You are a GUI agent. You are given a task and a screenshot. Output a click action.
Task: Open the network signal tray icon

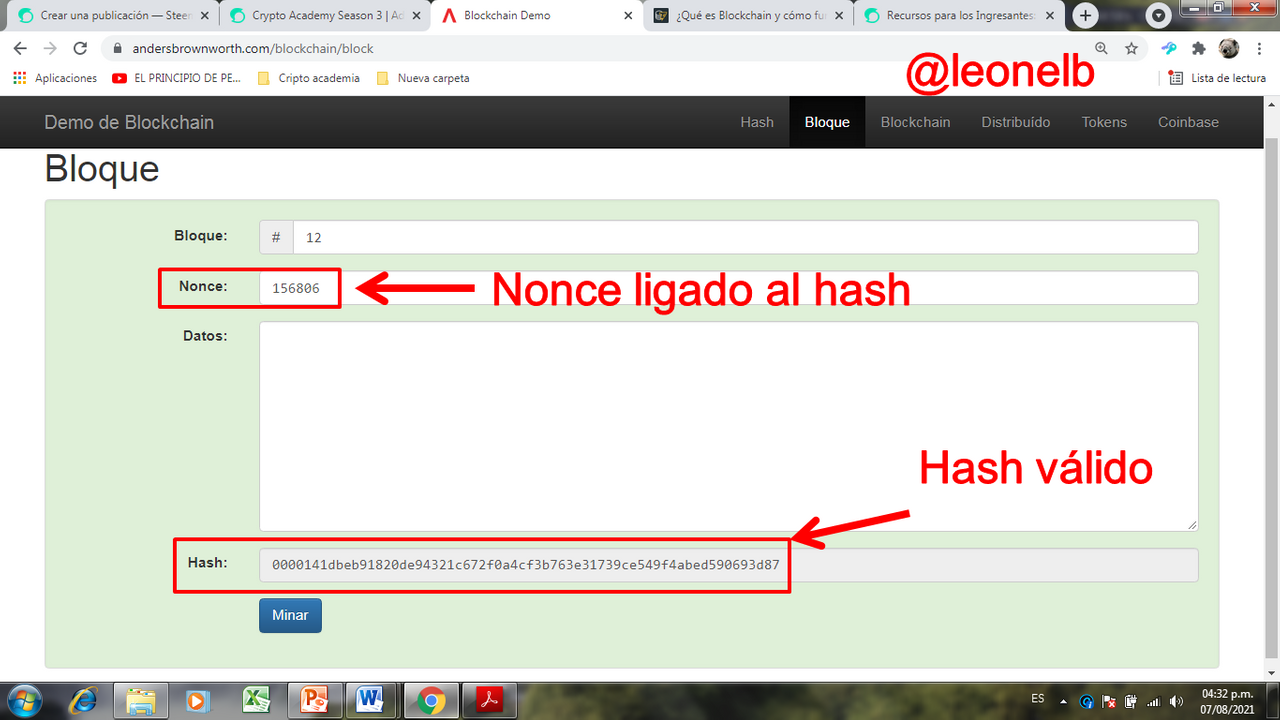tap(1152, 700)
